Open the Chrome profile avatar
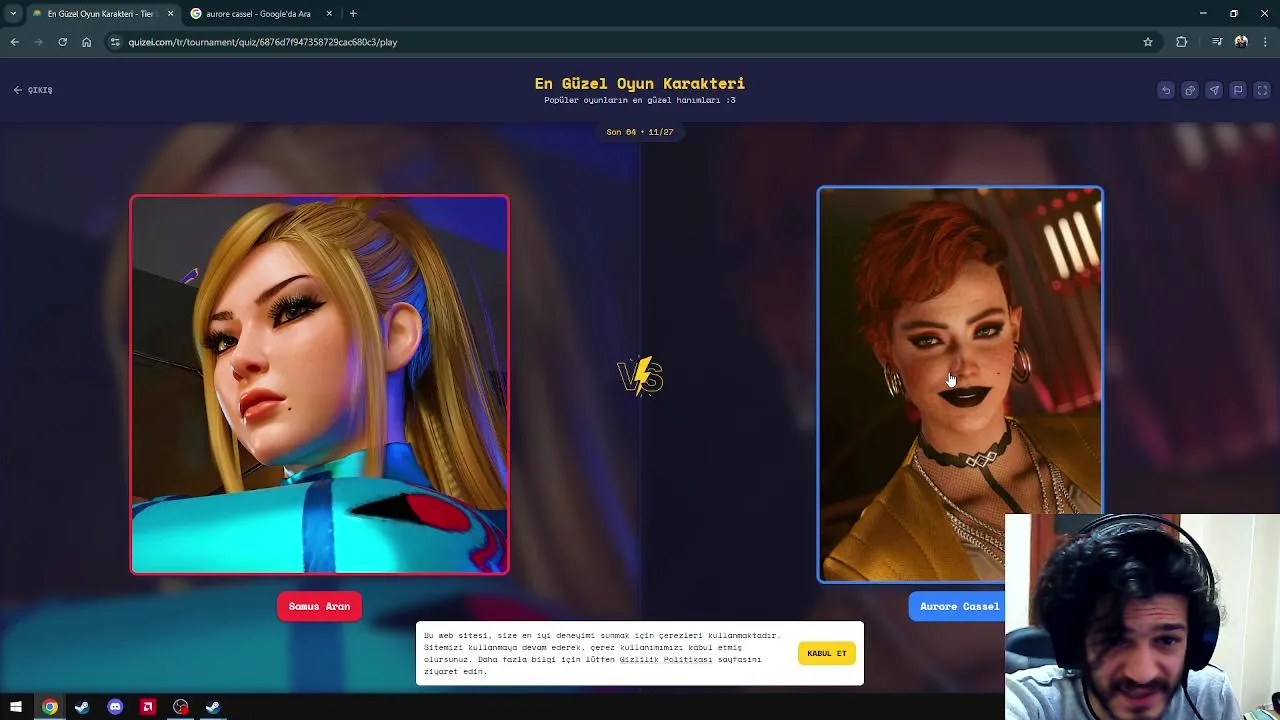 click(1241, 42)
